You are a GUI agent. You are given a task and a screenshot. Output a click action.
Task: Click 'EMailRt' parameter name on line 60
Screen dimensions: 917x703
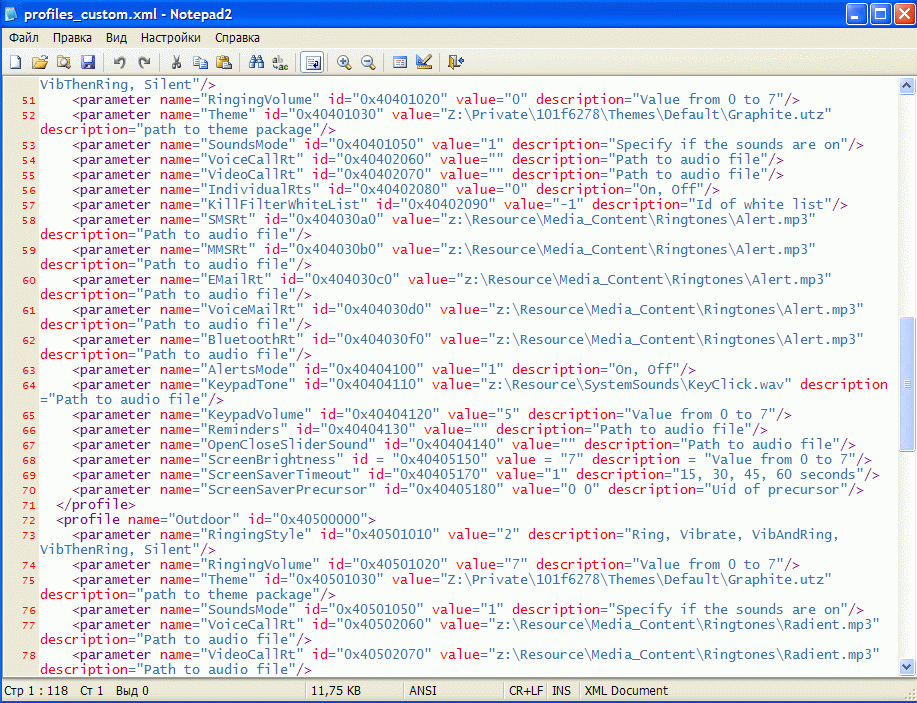236,280
